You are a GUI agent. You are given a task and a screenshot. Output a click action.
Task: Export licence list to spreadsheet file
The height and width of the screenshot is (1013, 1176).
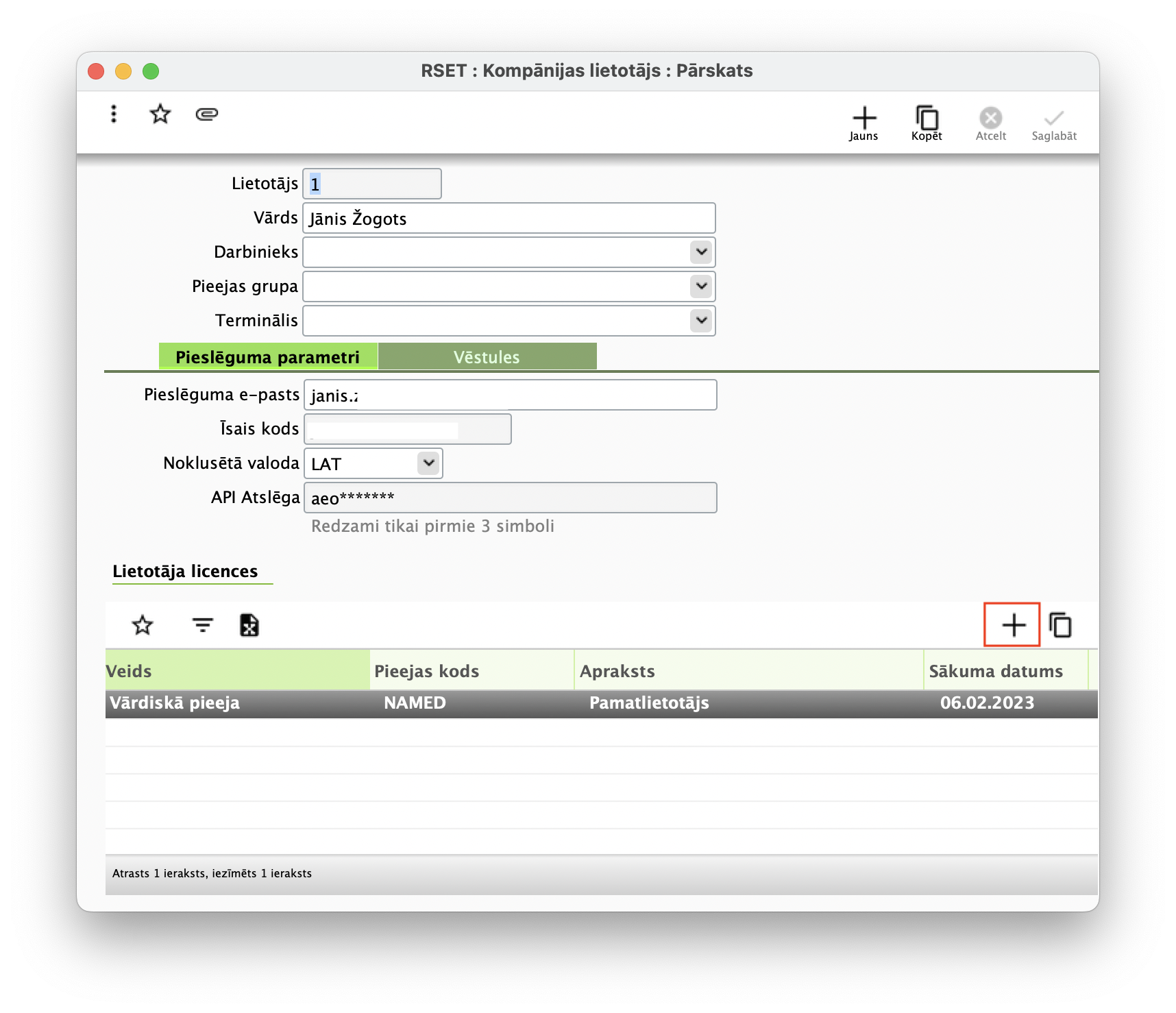(x=249, y=625)
